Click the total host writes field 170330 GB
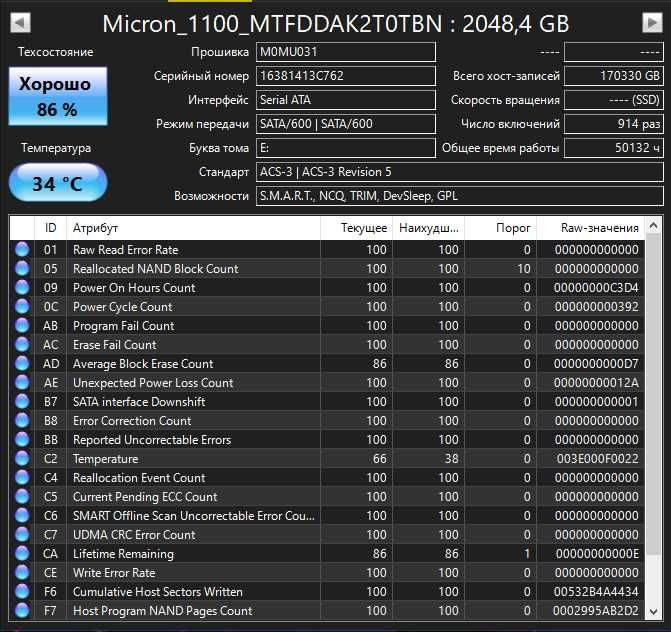671x632 pixels. [x=614, y=76]
